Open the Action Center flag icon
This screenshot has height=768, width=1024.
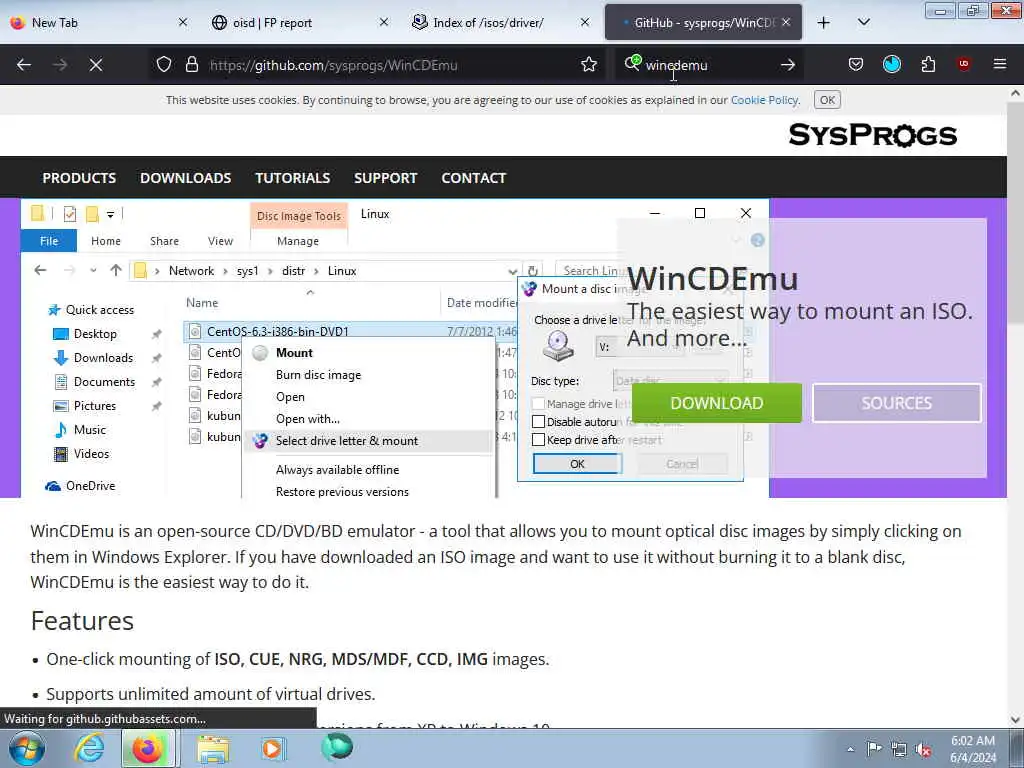tap(874, 749)
